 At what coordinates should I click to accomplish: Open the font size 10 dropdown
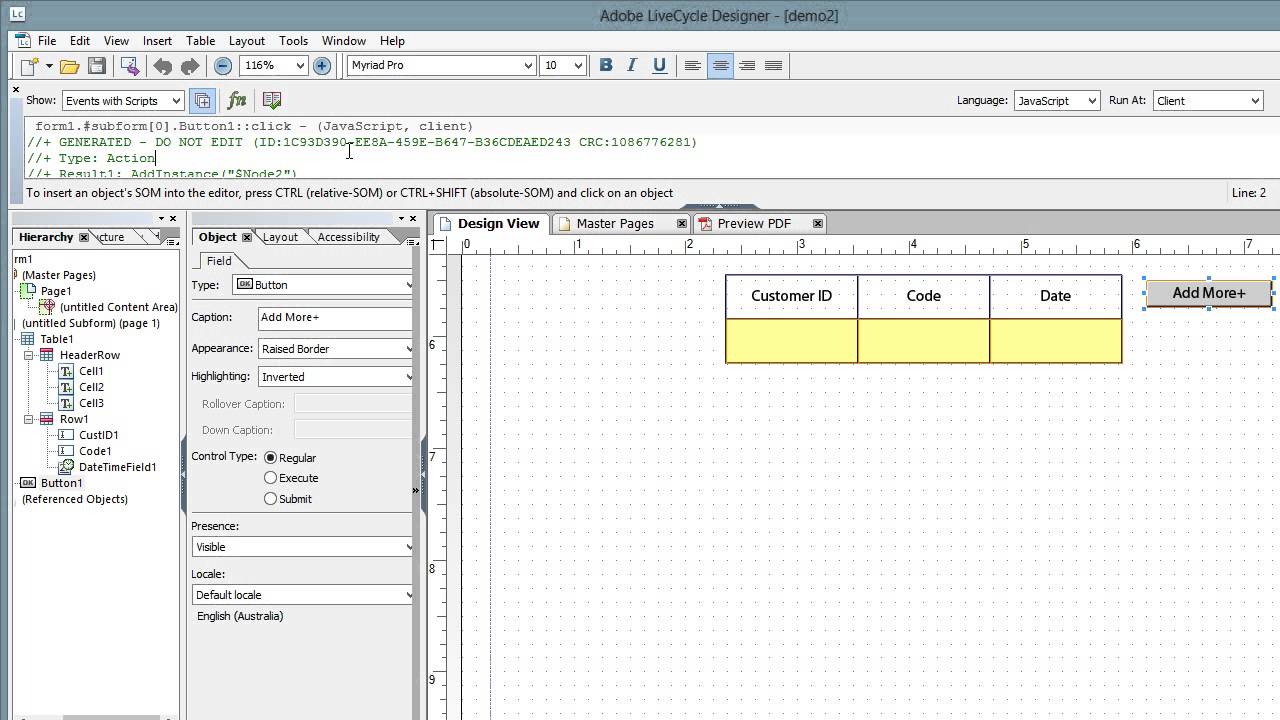point(577,66)
